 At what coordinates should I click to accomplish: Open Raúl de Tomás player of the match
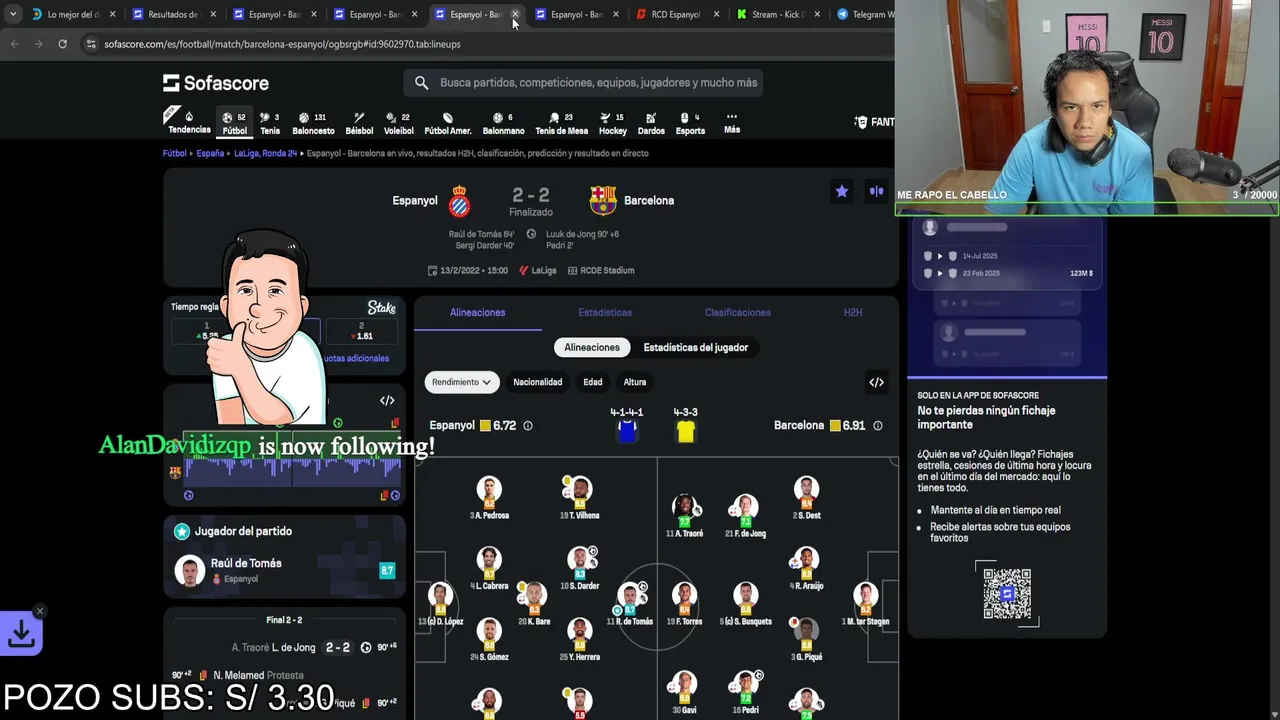[285, 570]
